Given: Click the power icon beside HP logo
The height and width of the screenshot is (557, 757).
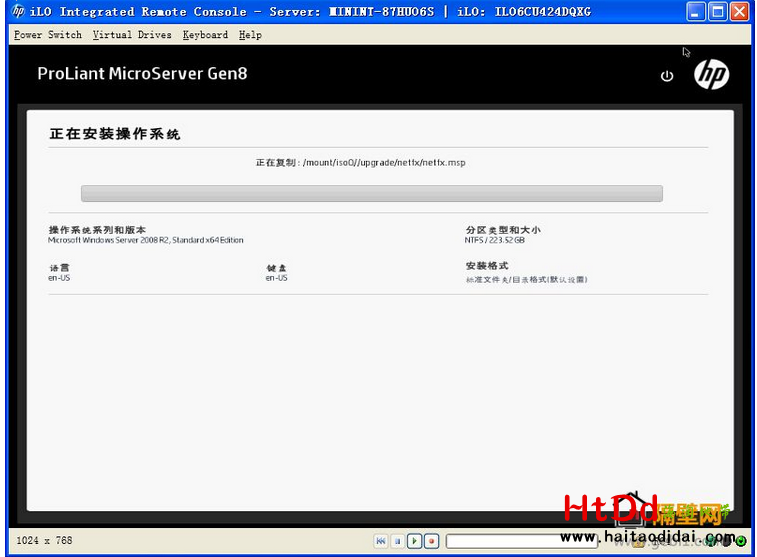Looking at the screenshot, I should click(667, 76).
